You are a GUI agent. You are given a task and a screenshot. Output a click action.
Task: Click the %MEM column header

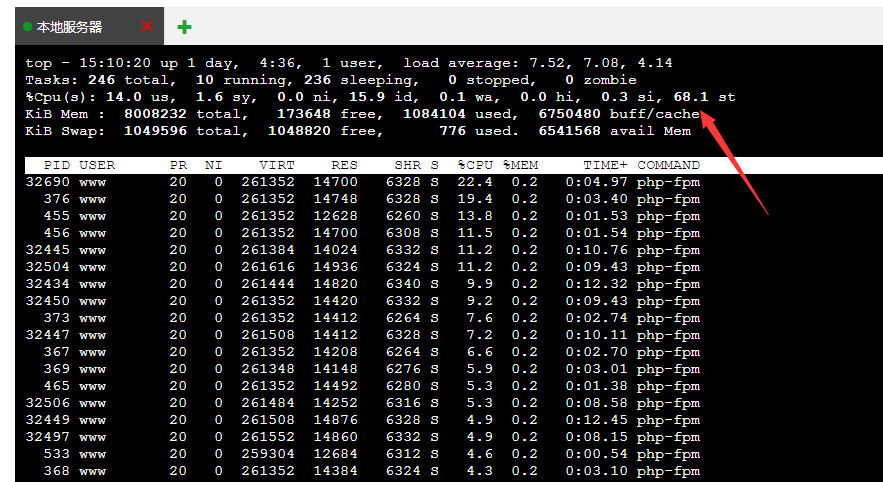pyautogui.click(x=520, y=165)
